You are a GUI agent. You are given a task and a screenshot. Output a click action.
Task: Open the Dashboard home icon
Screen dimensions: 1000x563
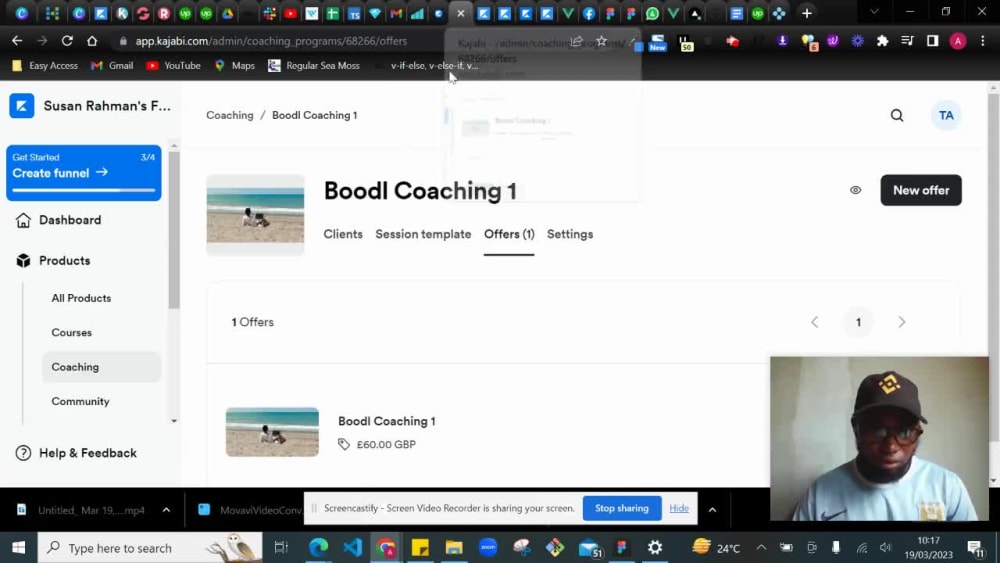(23, 220)
